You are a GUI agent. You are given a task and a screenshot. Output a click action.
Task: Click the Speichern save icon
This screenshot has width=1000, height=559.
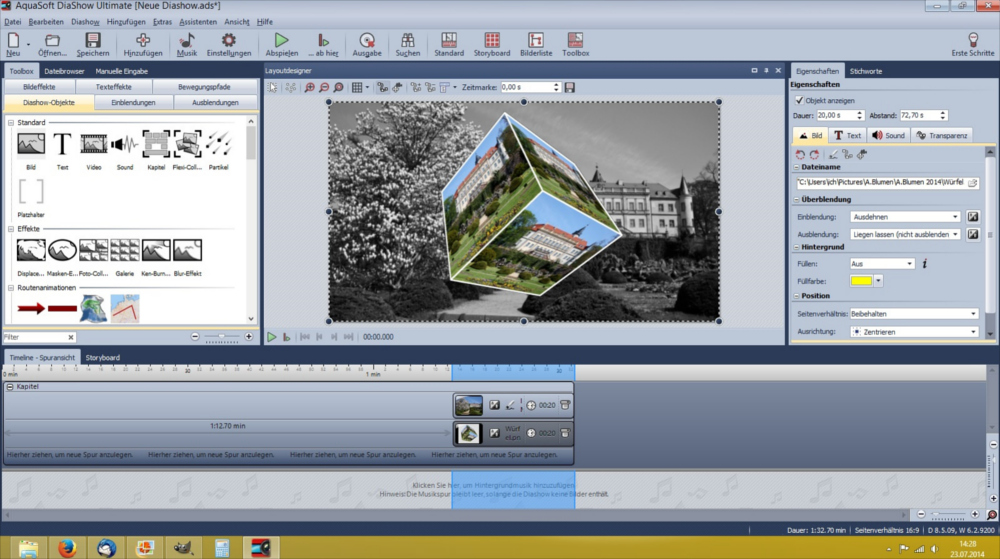click(x=92, y=41)
